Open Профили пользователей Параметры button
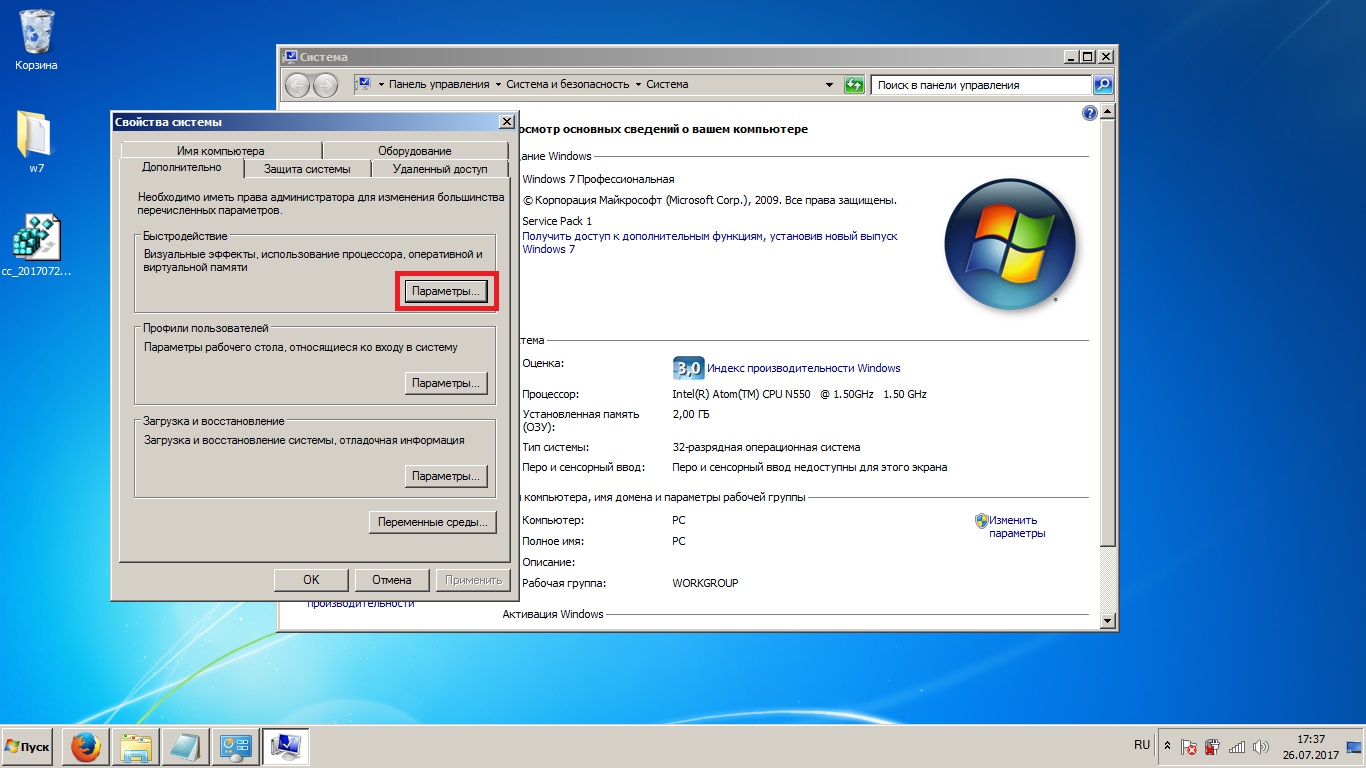The height and width of the screenshot is (768, 1366). pos(446,383)
